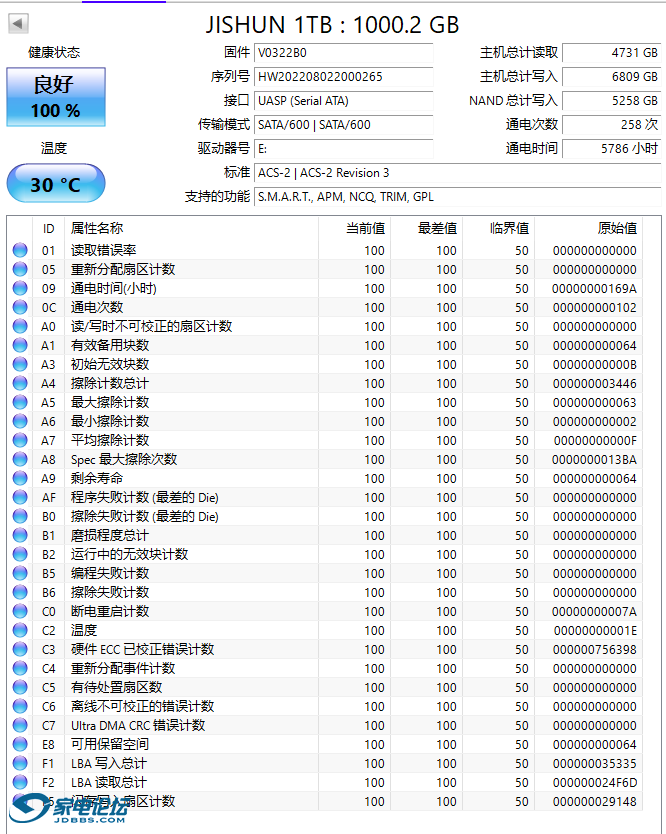Click the status icon for Spec 最大擦除次数 row
666x834 pixels.
(x=20, y=459)
